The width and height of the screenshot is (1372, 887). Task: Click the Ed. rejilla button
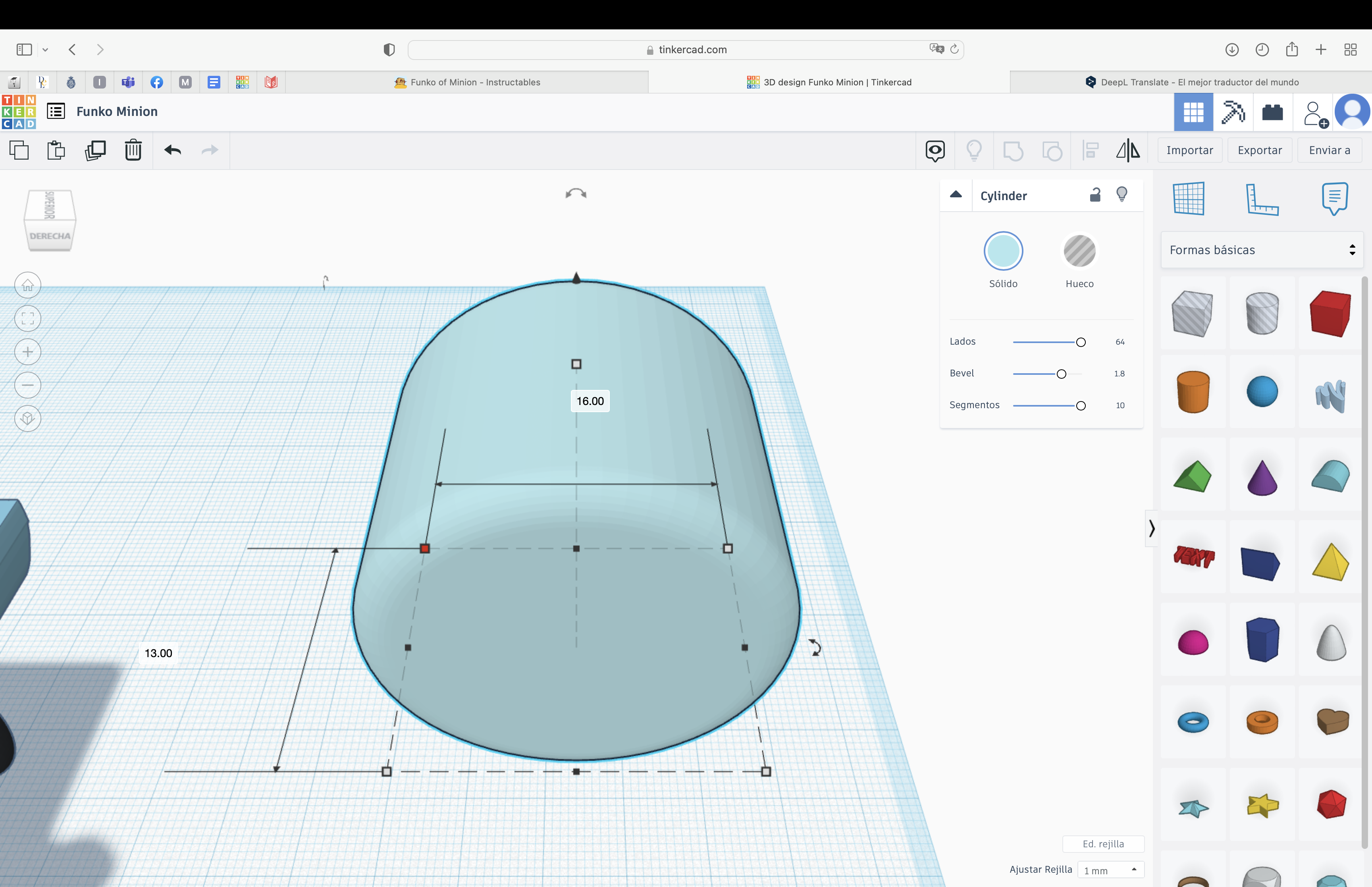(1103, 844)
